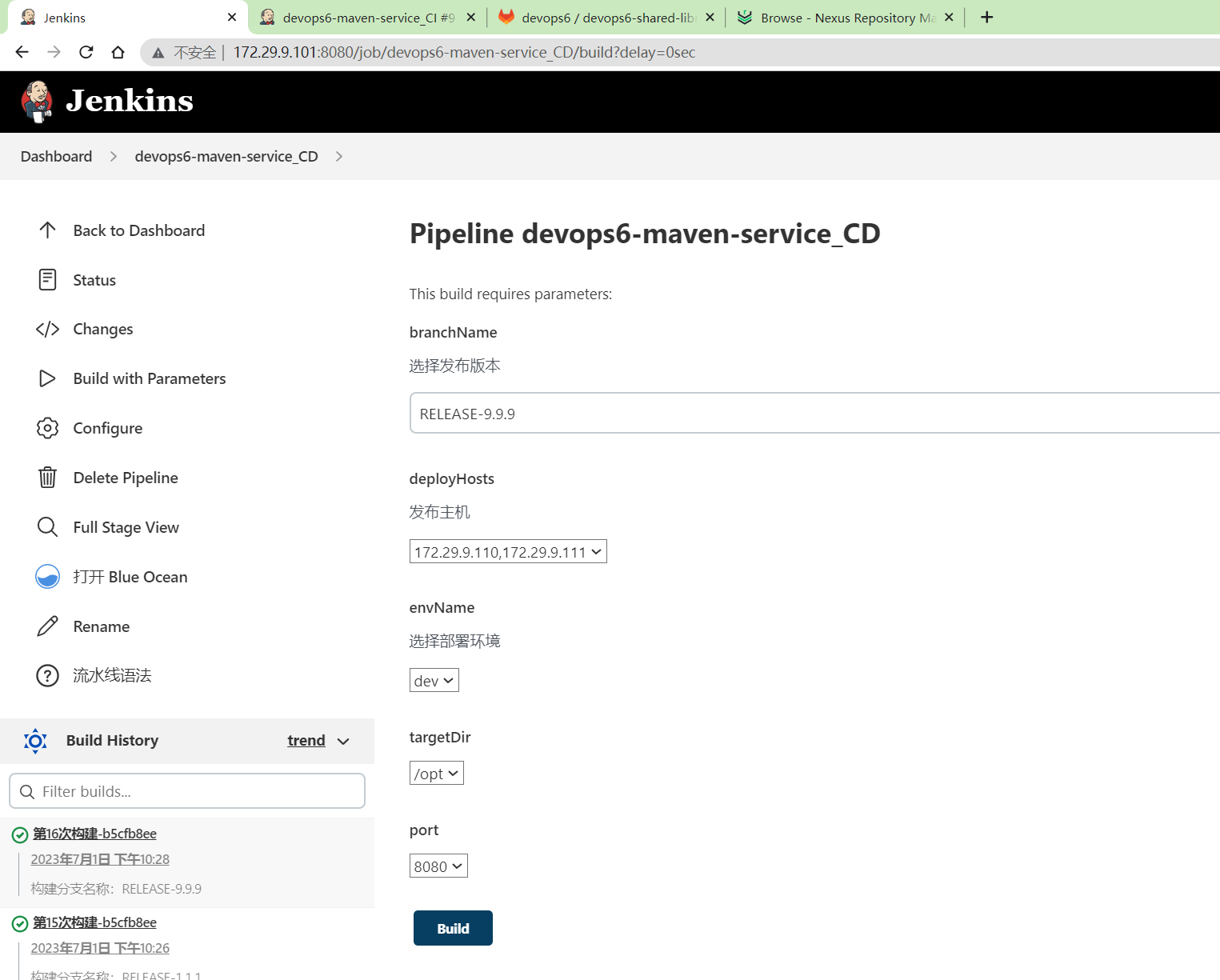Click the Rename label in sidebar
Image resolution: width=1220 pixels, height=980 pixels.
(102, 626)
